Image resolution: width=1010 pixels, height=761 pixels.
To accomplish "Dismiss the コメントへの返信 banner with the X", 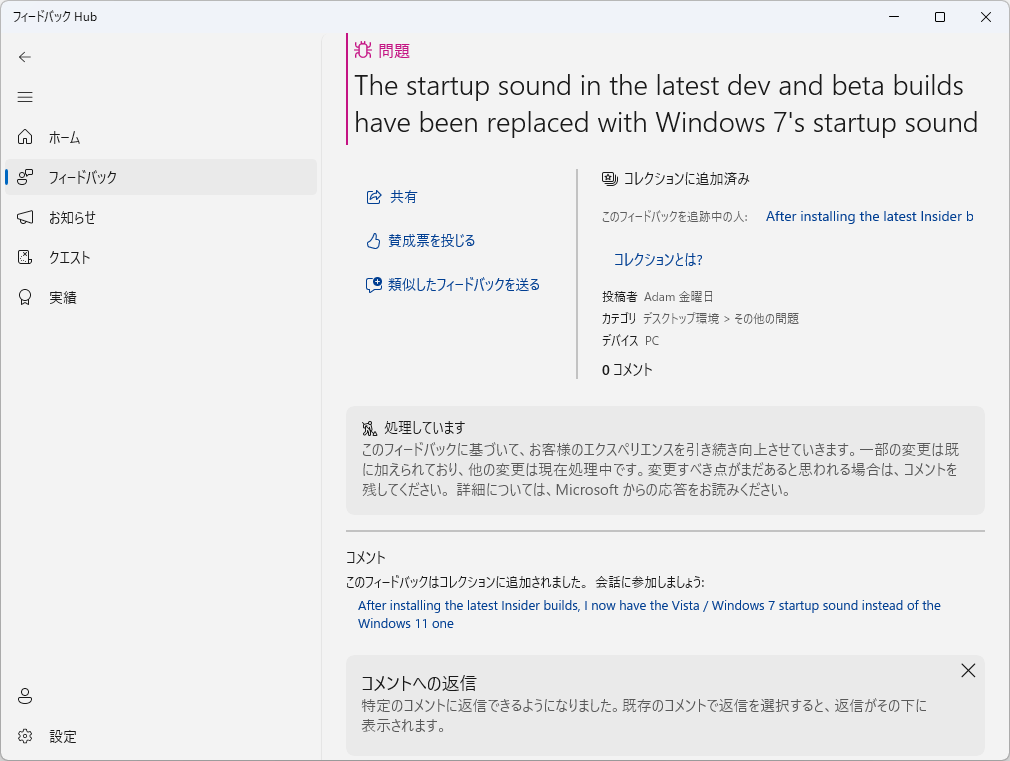I will (967, 670).
